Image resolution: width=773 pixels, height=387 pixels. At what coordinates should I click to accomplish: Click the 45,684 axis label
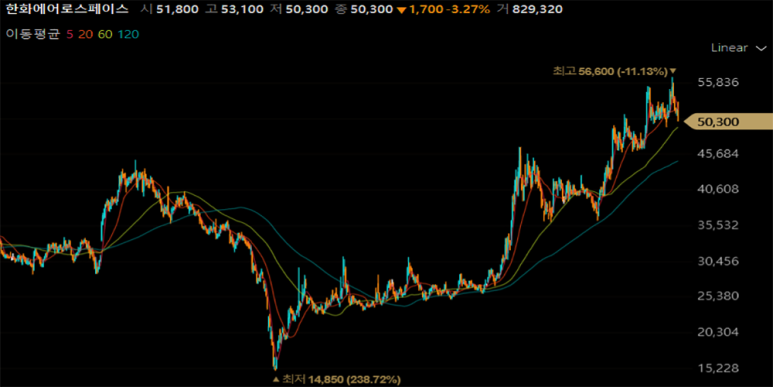click(718, 154)
